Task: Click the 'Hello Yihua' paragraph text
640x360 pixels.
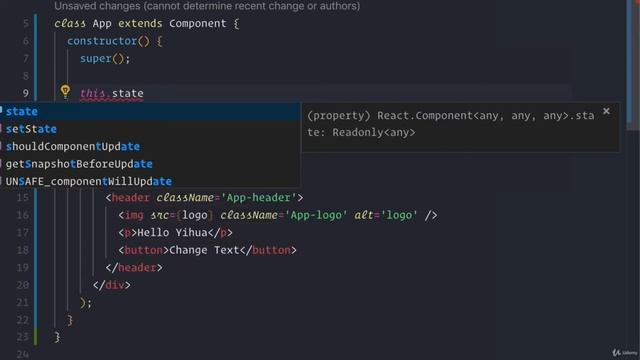Action: click(172, 233)
